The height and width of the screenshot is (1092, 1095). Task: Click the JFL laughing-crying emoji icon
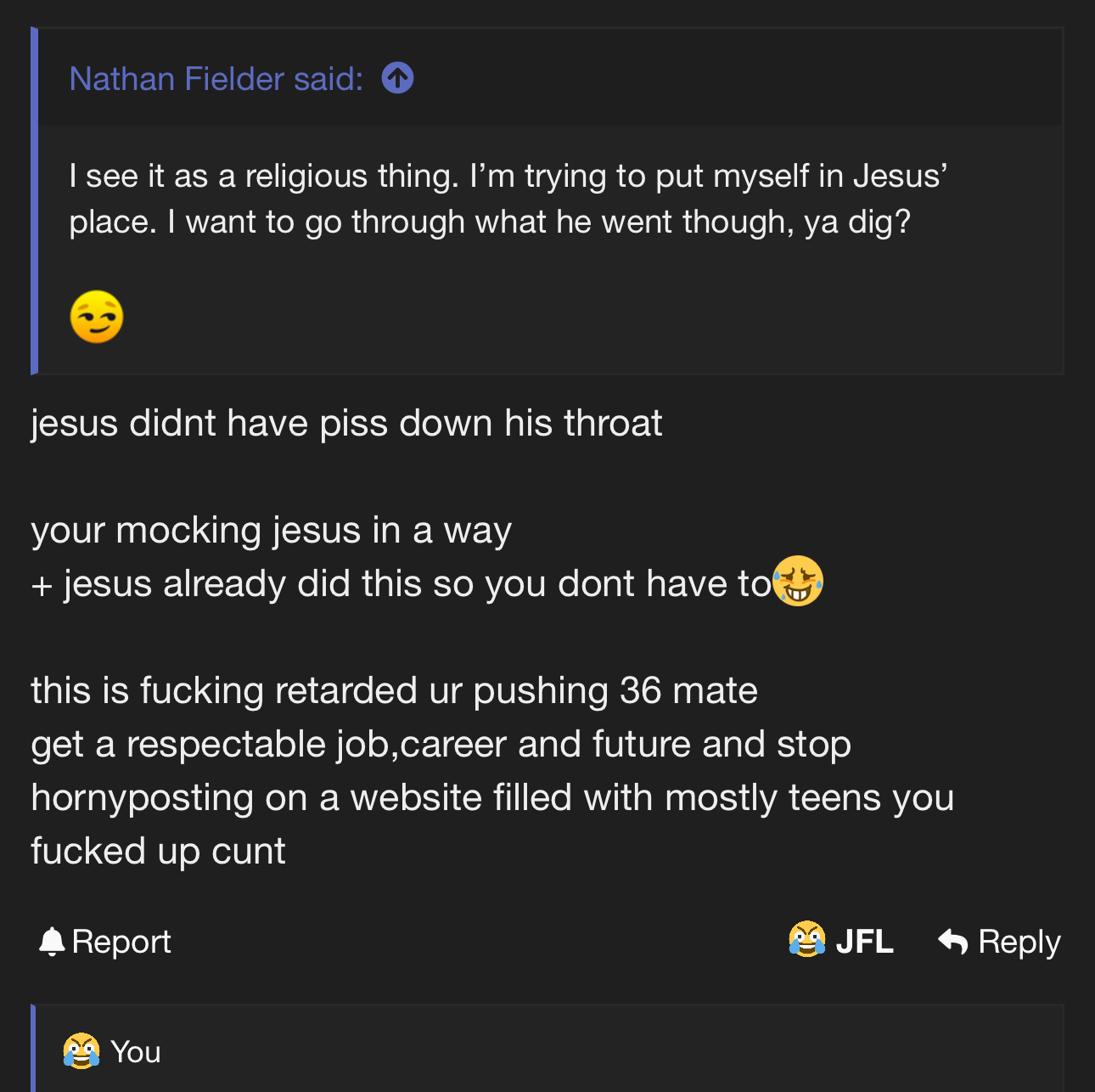point(806,940)
